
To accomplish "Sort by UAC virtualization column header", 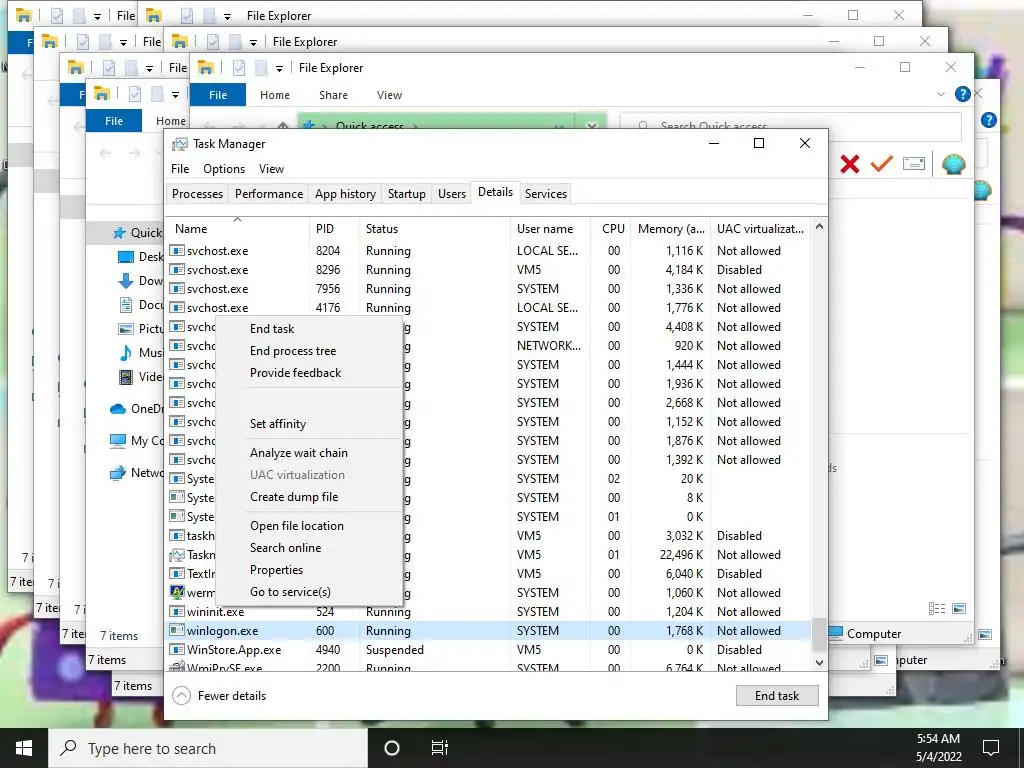I will [760, 229].
